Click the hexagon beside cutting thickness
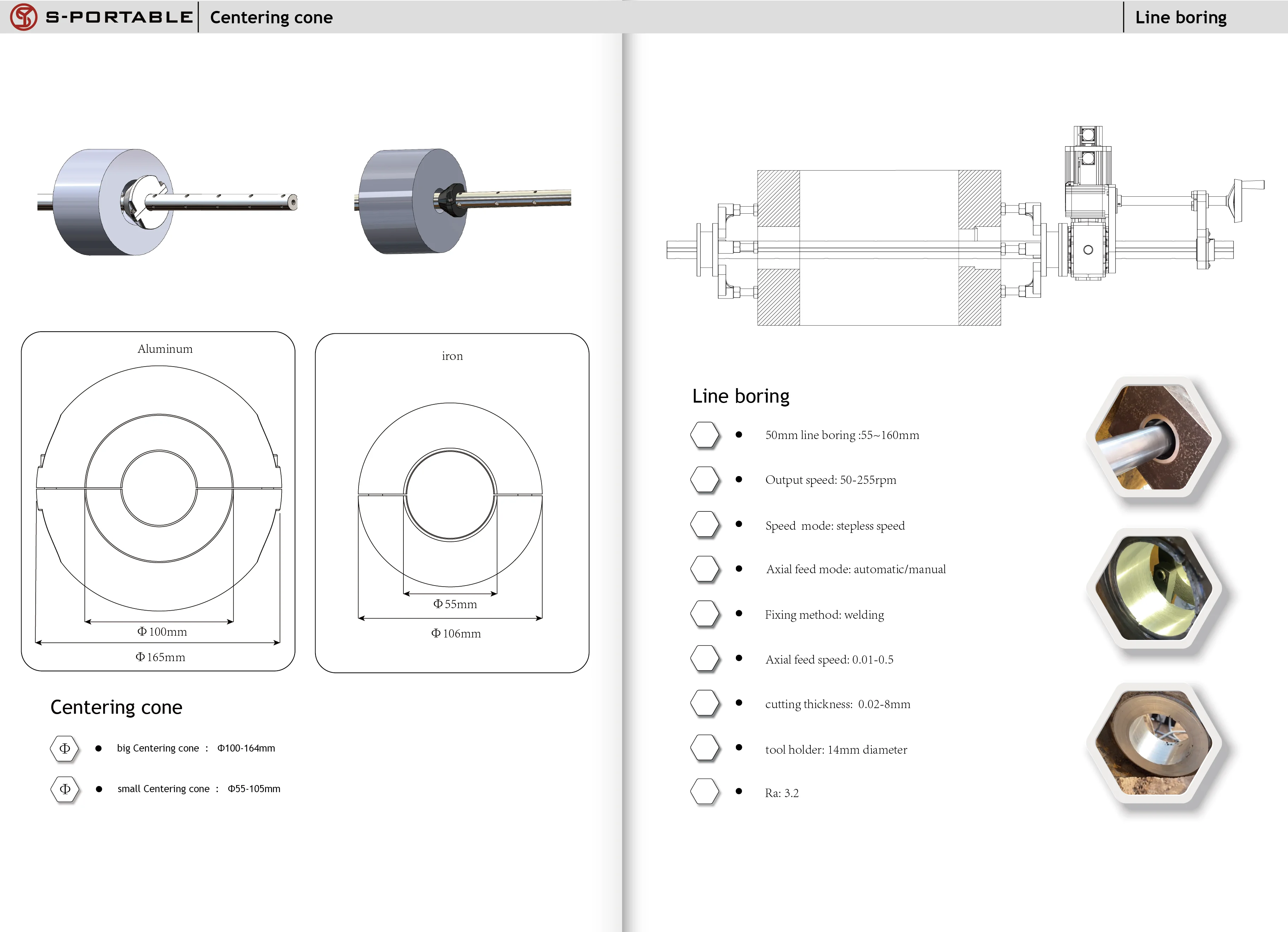The image size is (1288, 932). coord(705,703)
